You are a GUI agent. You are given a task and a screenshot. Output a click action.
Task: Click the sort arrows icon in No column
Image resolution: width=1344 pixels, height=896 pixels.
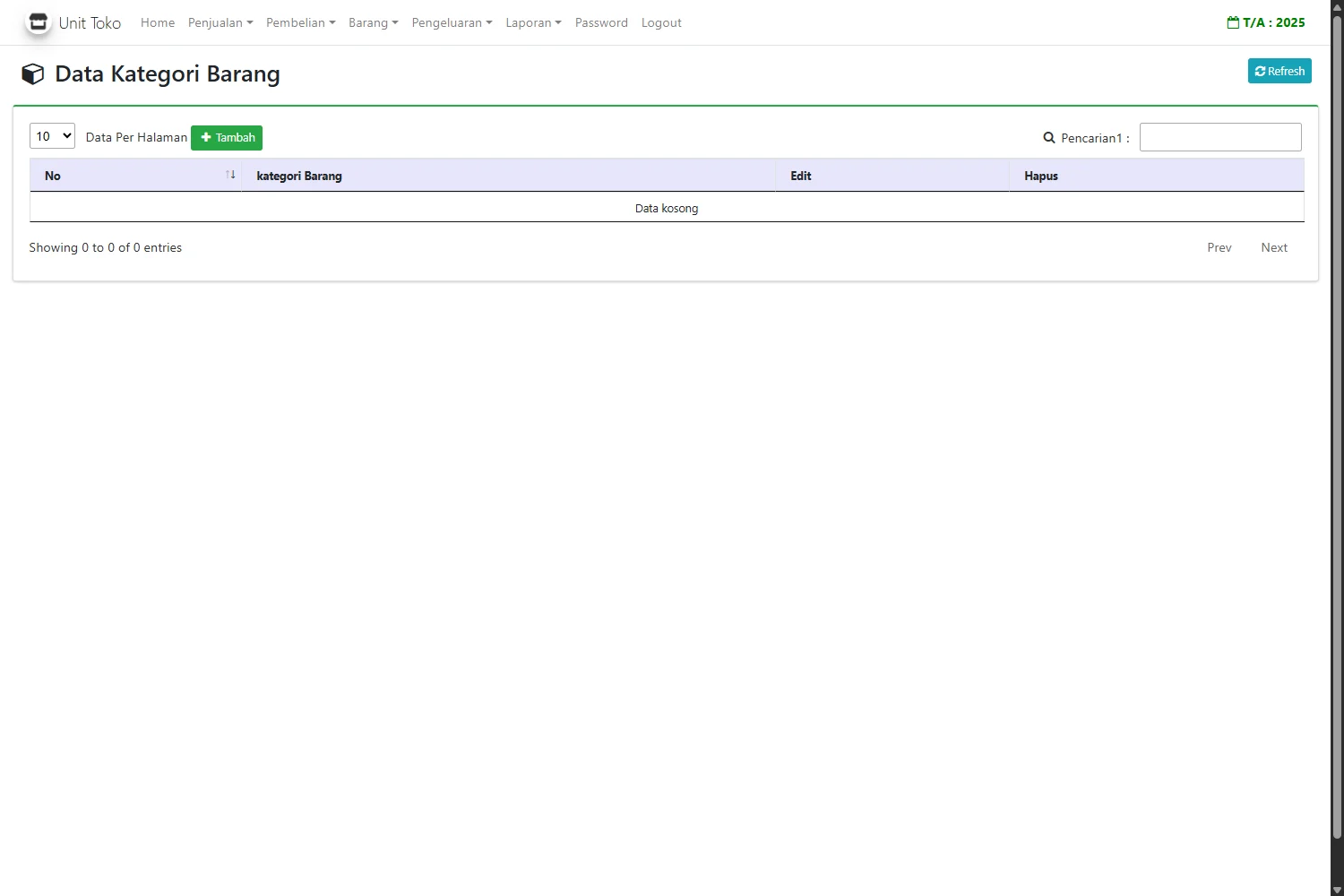click(230, 175)
